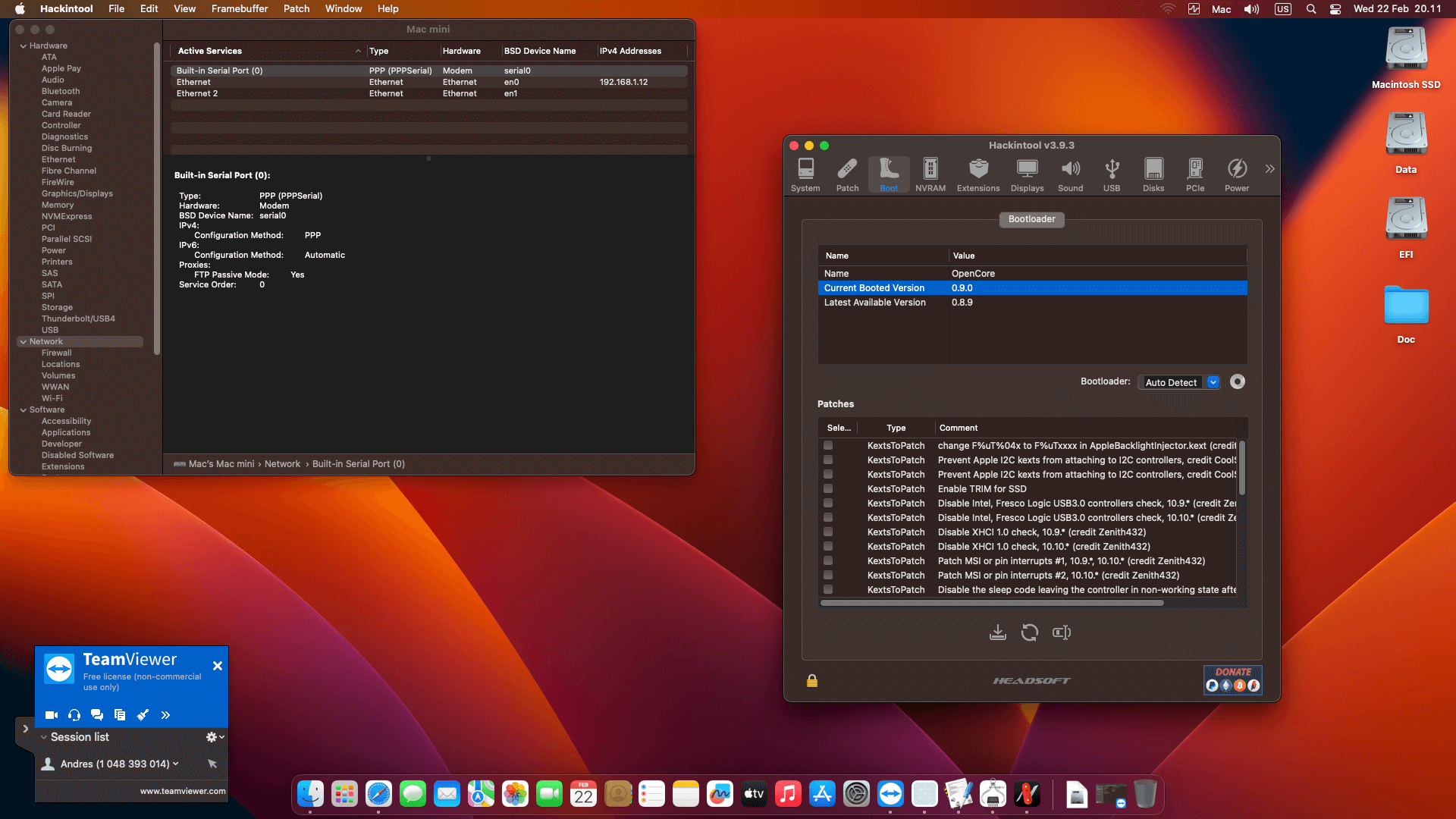Select the Doc folder on the desktop

1406,313
